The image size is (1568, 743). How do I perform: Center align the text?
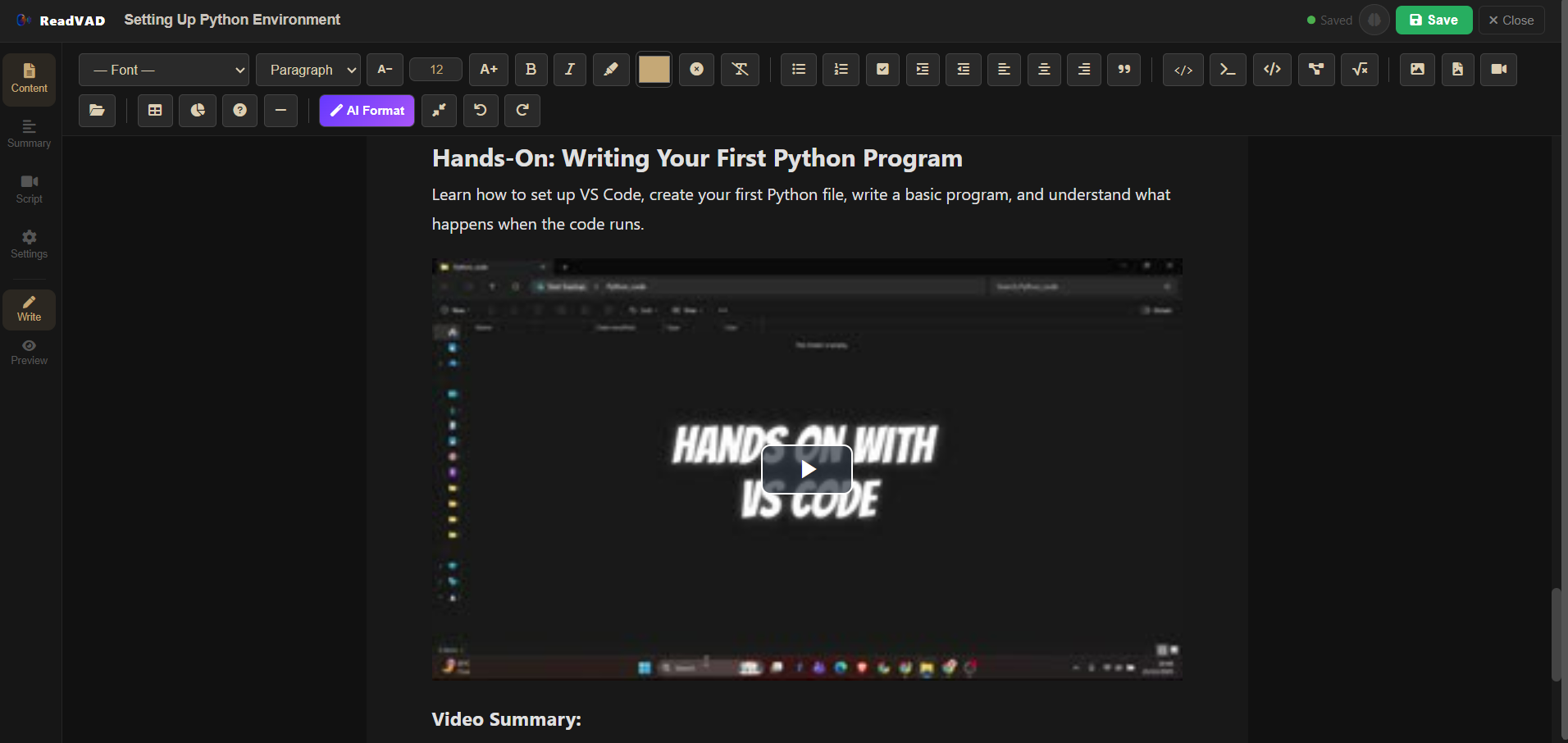[x=1044, y=70]
